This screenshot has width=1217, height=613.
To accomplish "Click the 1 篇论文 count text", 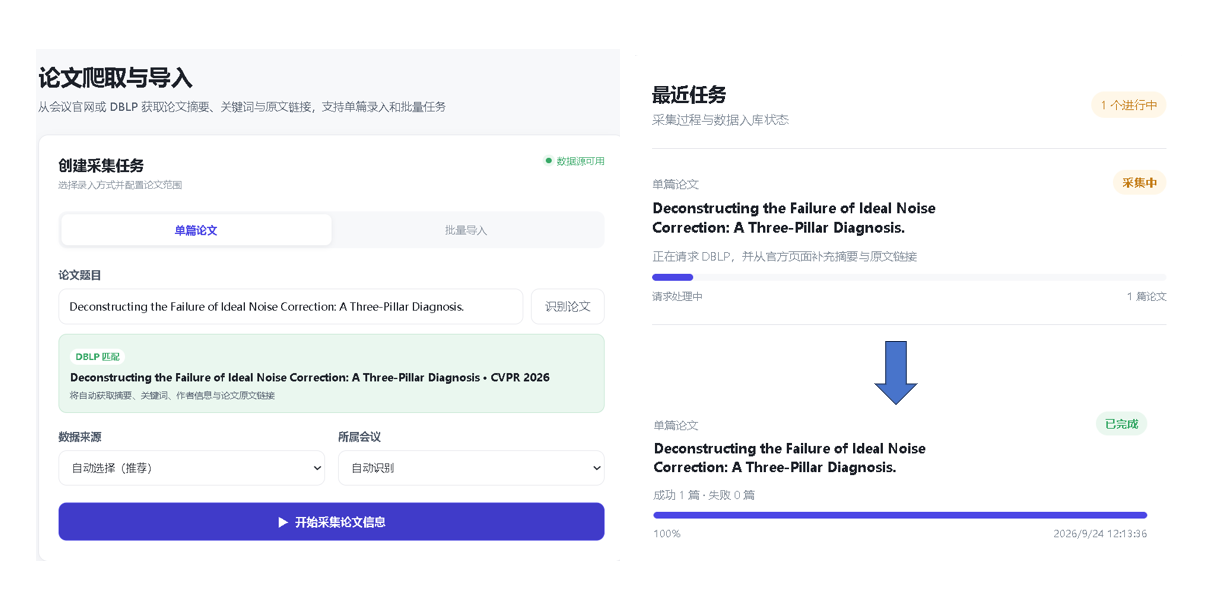I will pos(1146,297).
